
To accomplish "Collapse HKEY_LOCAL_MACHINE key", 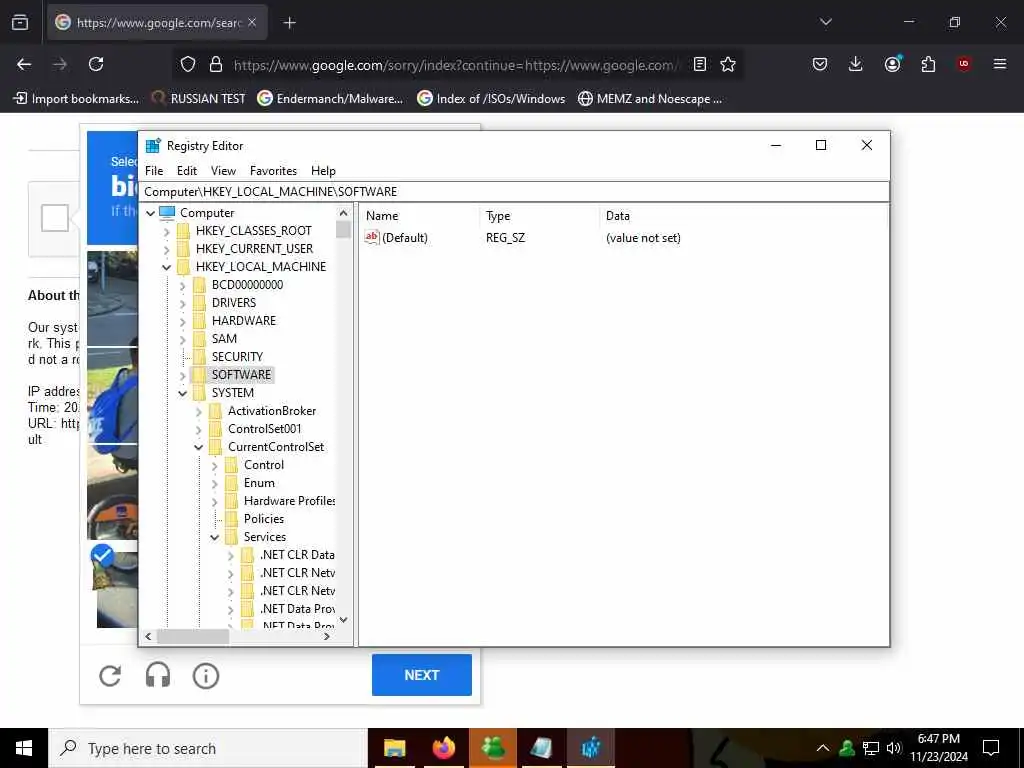I will pyautogui.click(x=167, y=267).
